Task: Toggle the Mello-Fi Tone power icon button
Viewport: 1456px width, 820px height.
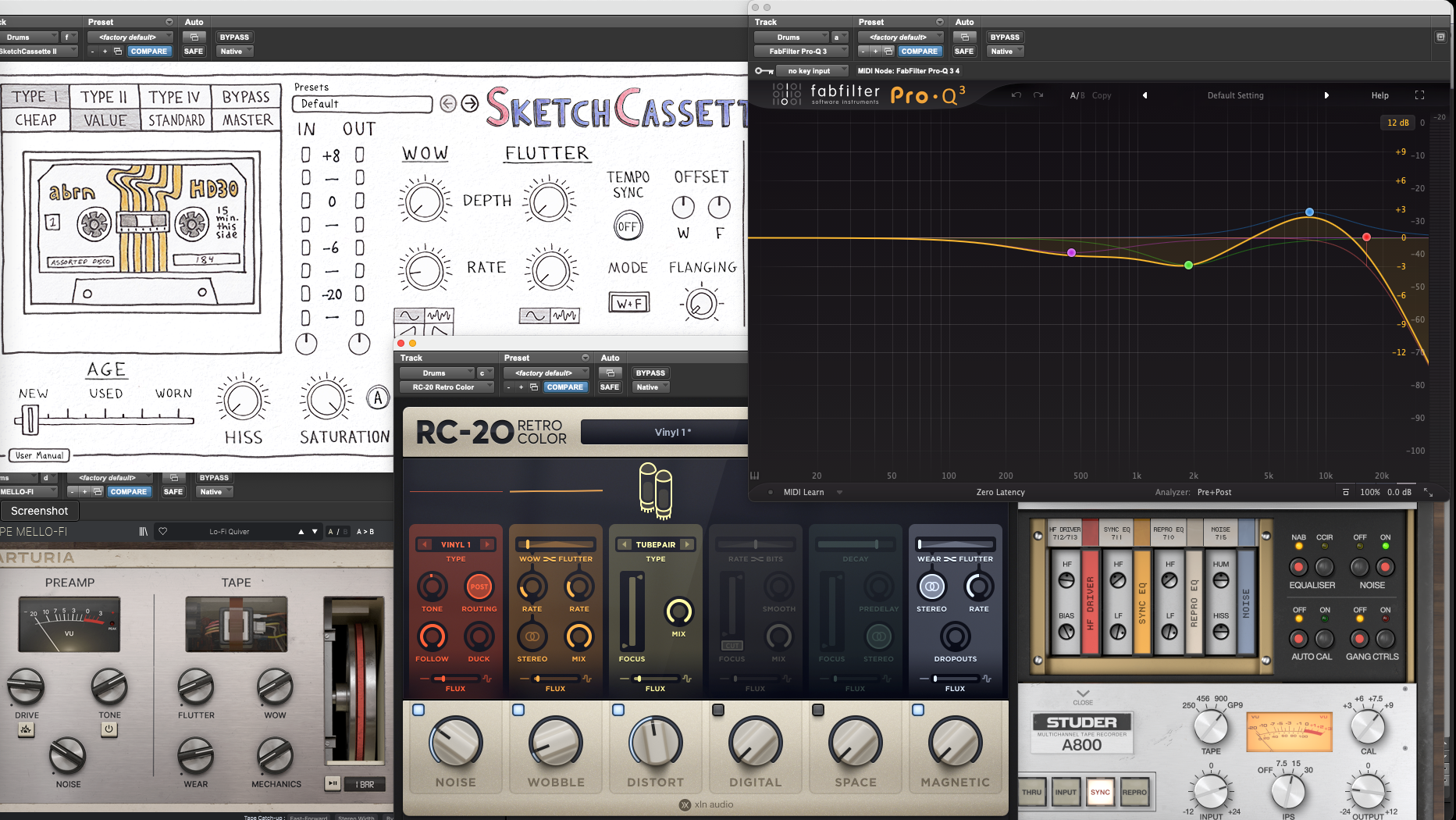Action: point(109,729)
